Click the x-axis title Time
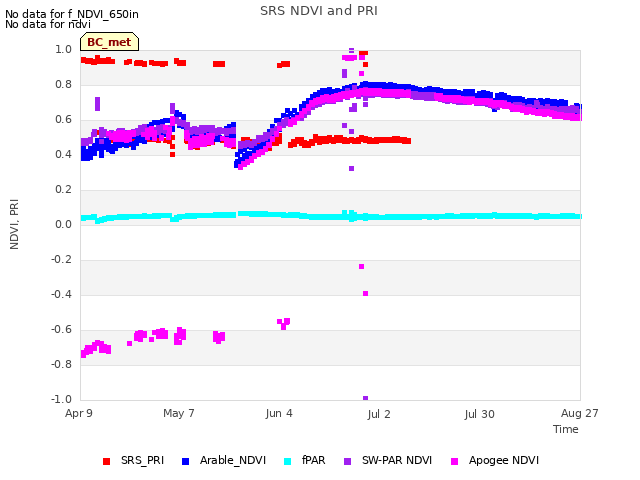Image resolution: width=640 pixels, height=480 pixels. click(566, 429)
